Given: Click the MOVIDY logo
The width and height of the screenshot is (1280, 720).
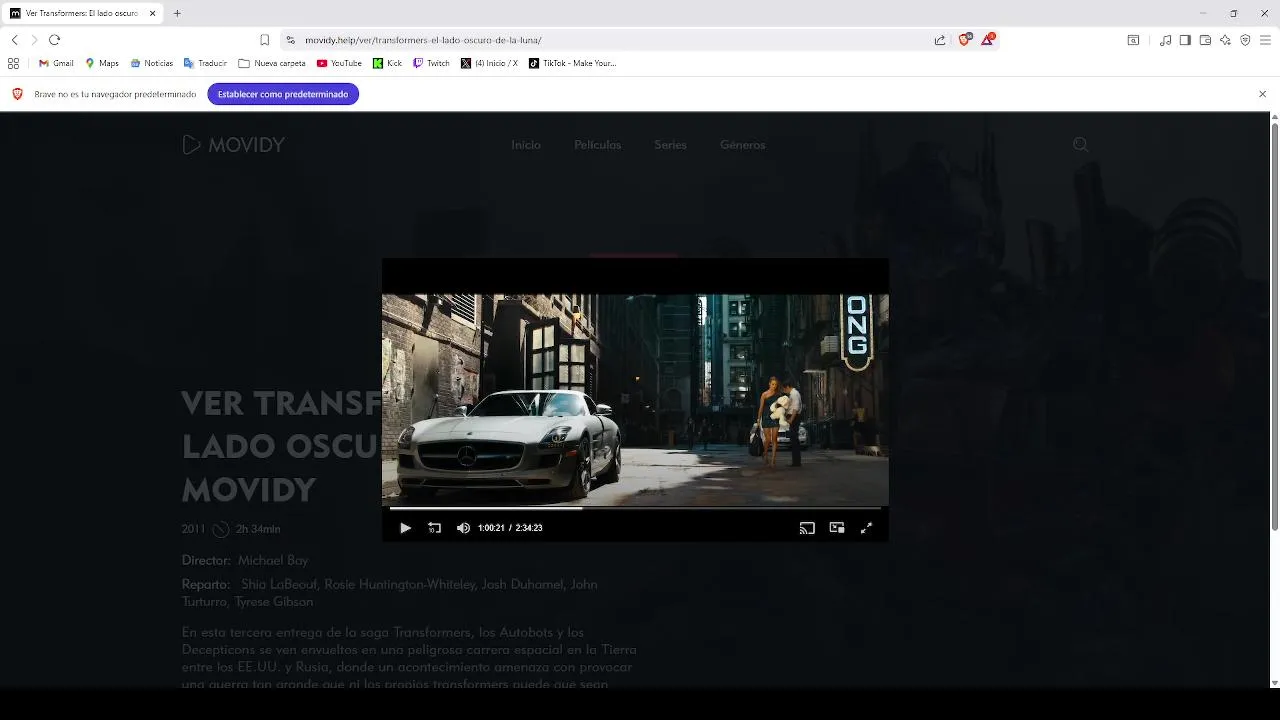Looking at the screenshot, I should [234, 145].
